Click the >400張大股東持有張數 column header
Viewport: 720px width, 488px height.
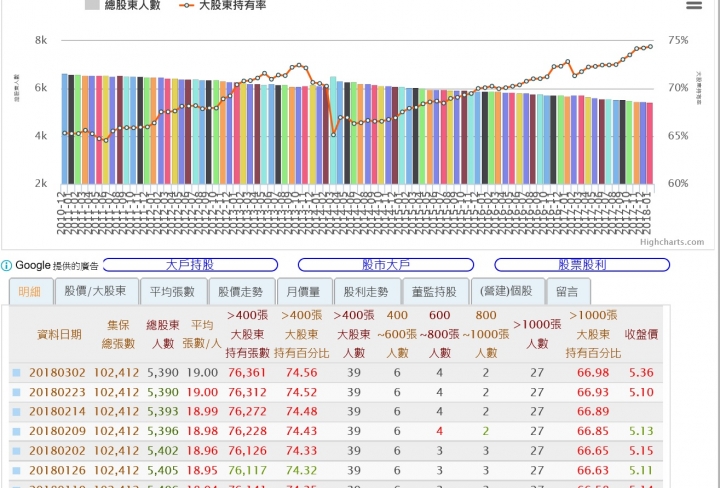click(x=248, y=334)
